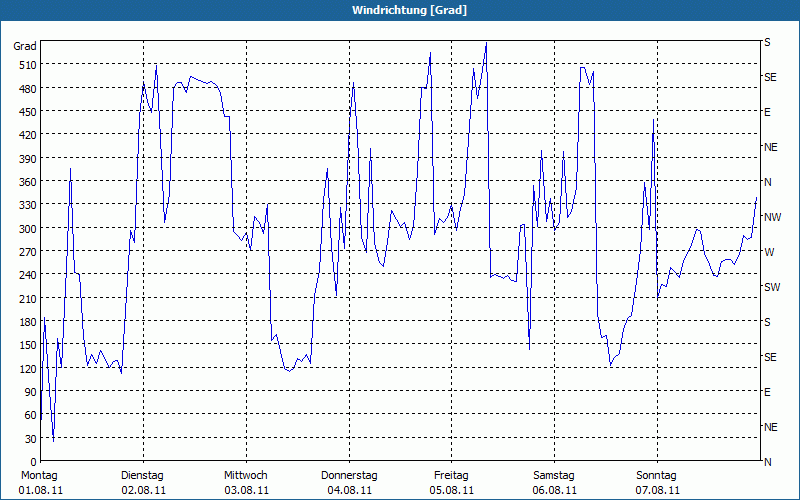Select the N compass label on the 360 gridline

[767, 182]
